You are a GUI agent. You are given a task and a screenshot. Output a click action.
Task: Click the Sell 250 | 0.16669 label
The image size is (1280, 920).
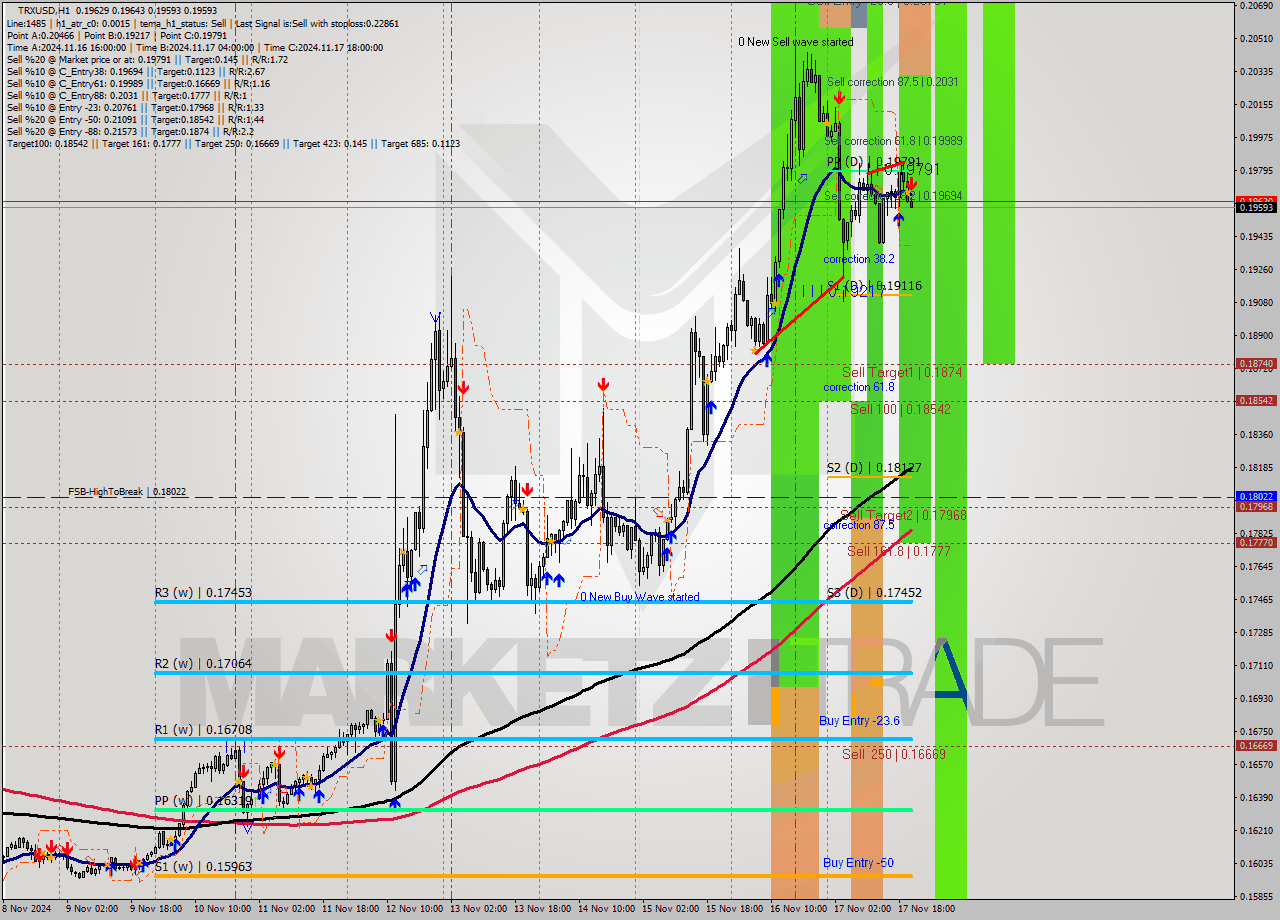click(x=893, y=754)
